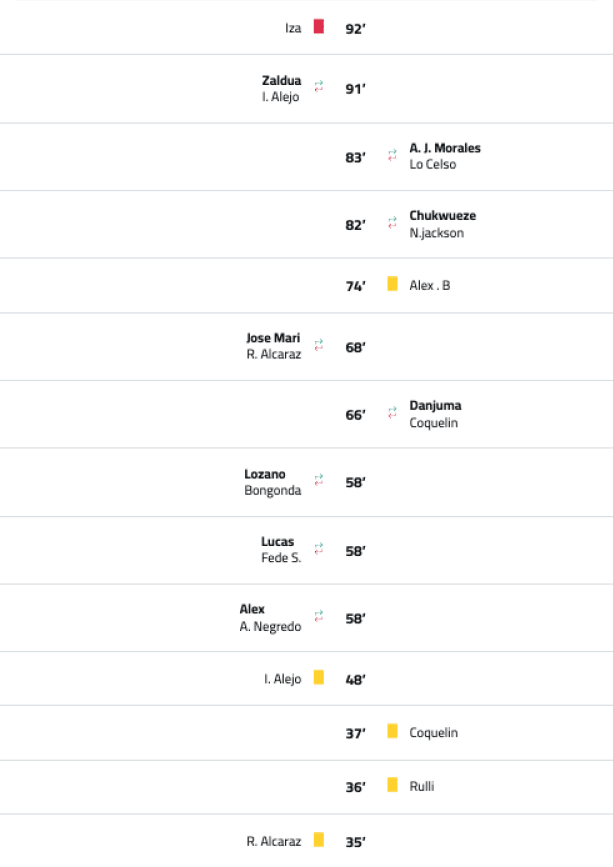Click yellow card icon beside Alex . B
This screenshot has height=867, width=613.
(x=393, y=284)
